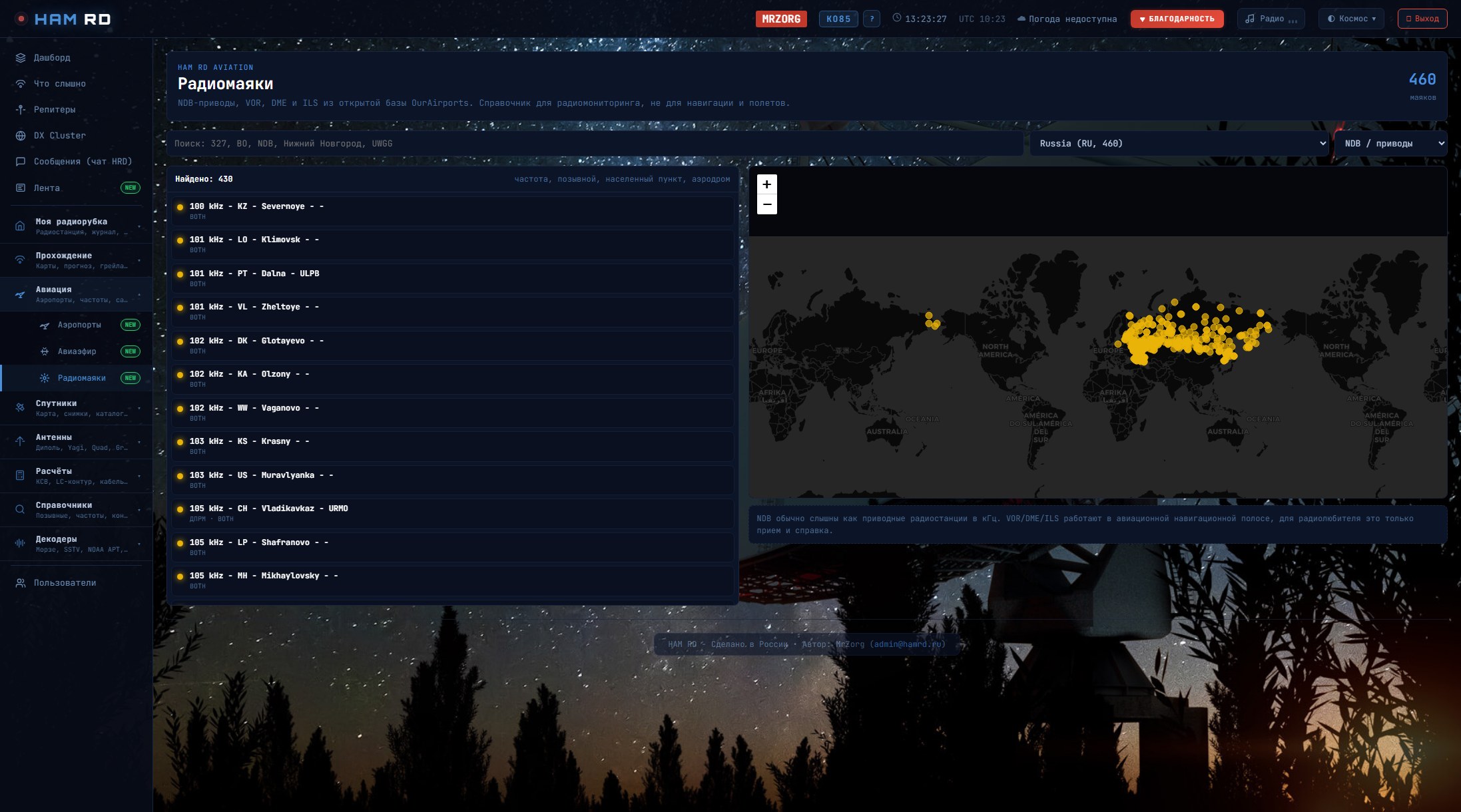Click the Антенны antenna icon
The width and height of the screenshot is (1461, 812).
click(x=20, y=441)
